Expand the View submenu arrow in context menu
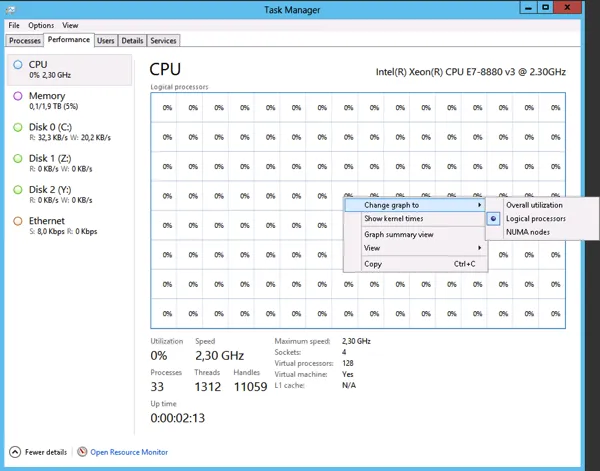600x471 pixels. (479, 248)
